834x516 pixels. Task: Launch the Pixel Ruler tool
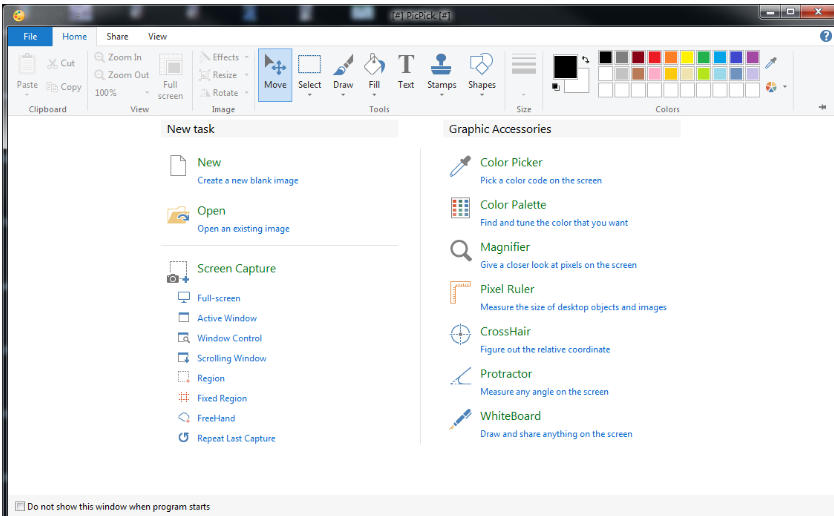(506, 289)
